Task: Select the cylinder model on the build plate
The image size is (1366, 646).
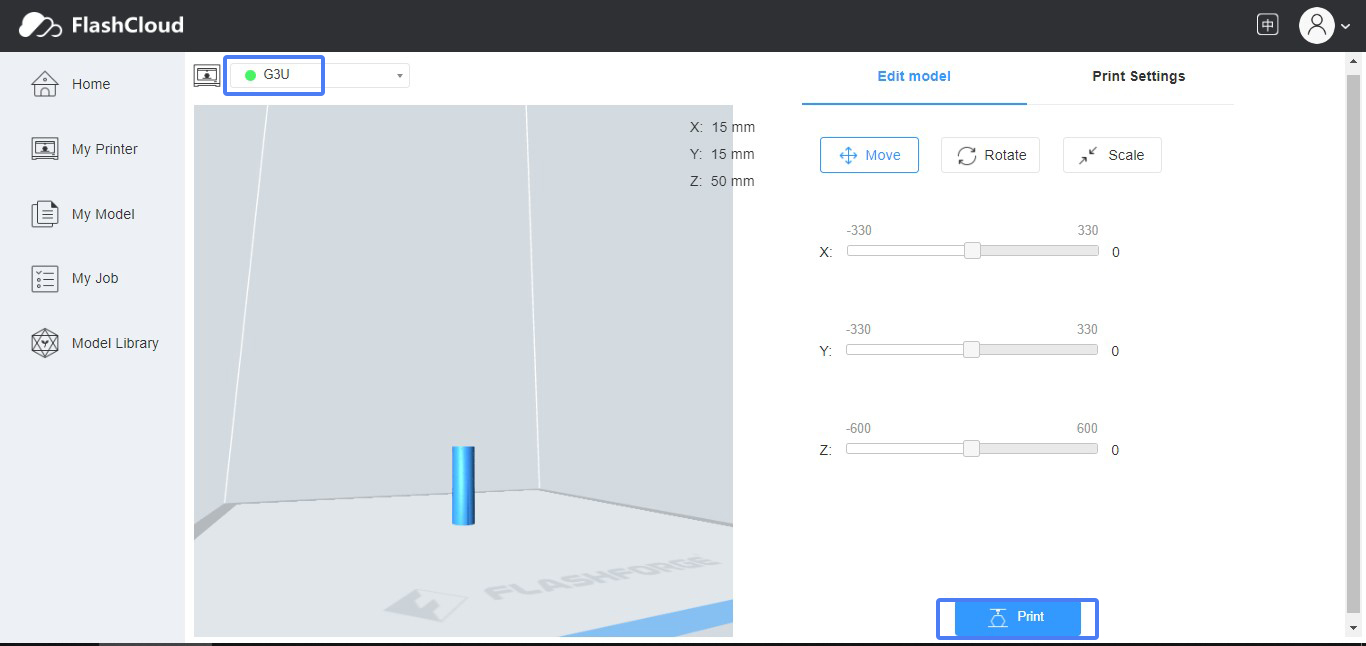Action: [x=461, y=485]
